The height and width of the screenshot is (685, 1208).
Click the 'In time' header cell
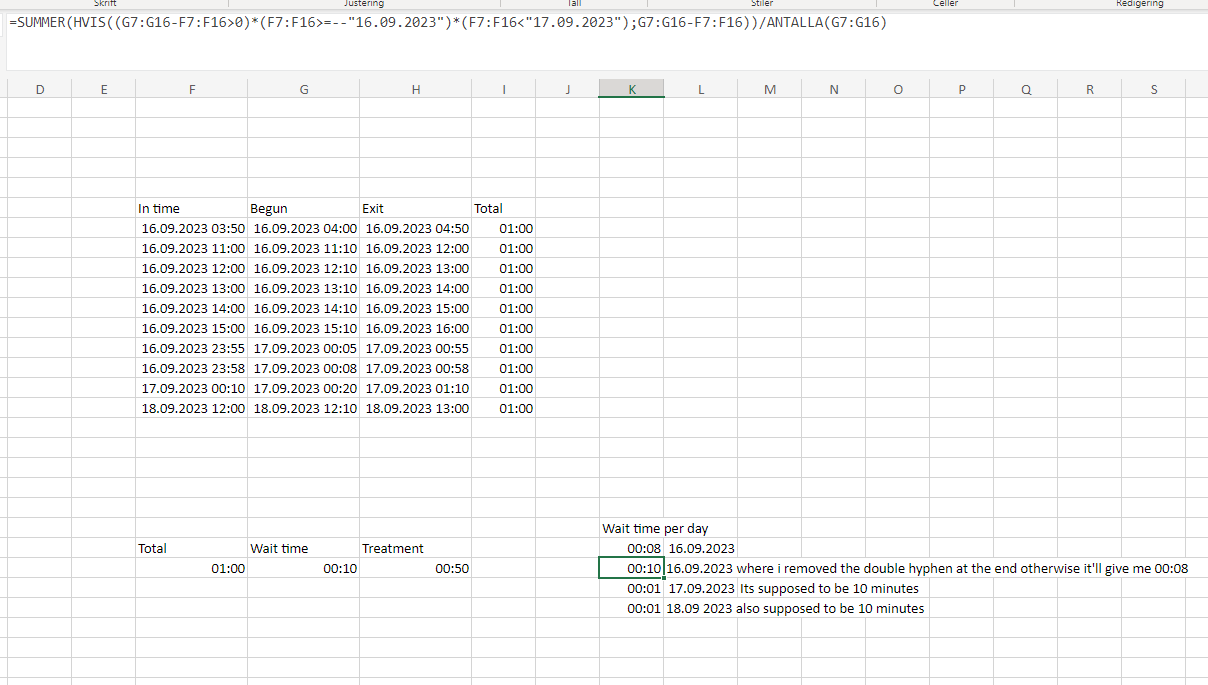pyautogui.click(x=158, y=208)
